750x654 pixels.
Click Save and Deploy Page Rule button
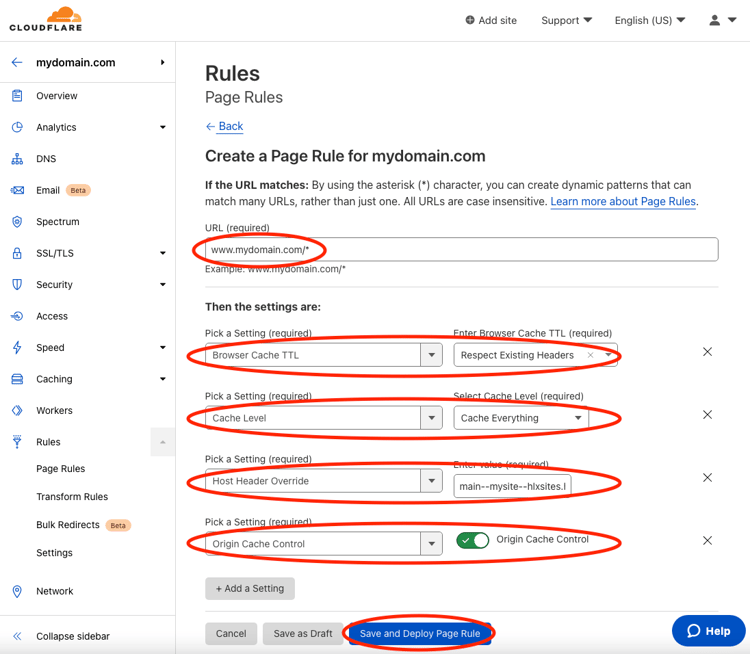tap(420, 633)
